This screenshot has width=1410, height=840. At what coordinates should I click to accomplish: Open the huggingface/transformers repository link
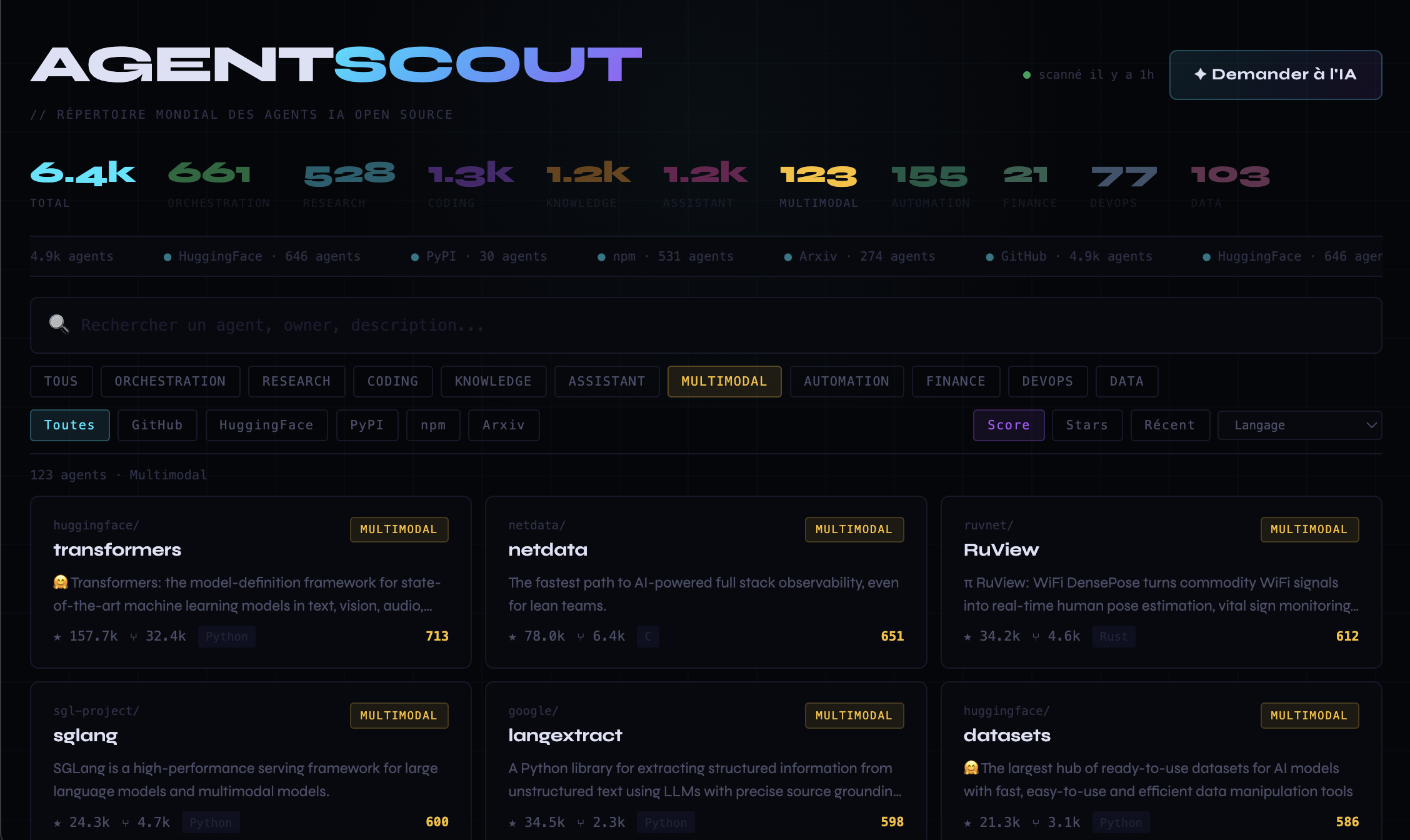[x=117, y=549]
